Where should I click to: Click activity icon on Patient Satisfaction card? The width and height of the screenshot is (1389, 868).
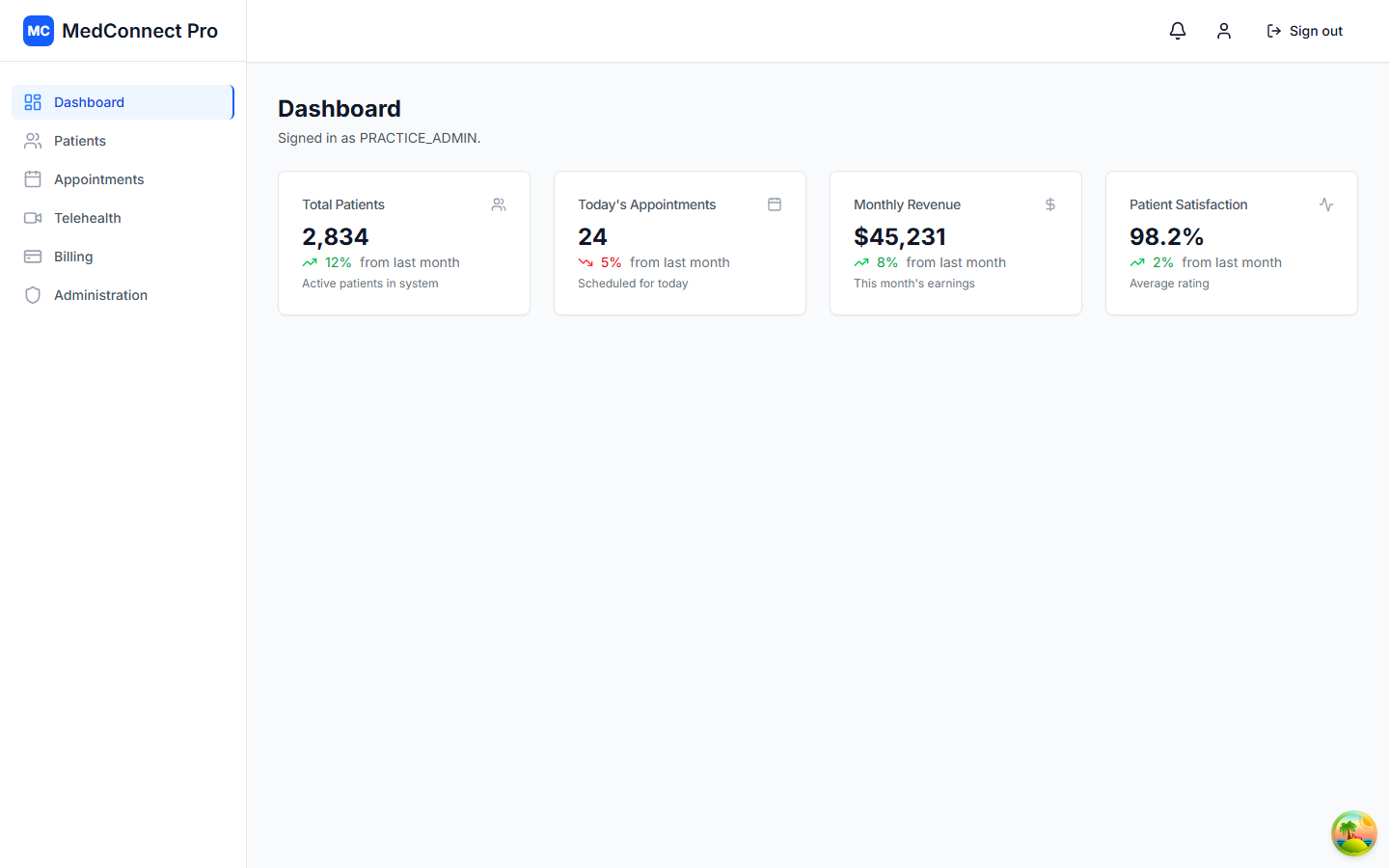[x=1326, y=204]
